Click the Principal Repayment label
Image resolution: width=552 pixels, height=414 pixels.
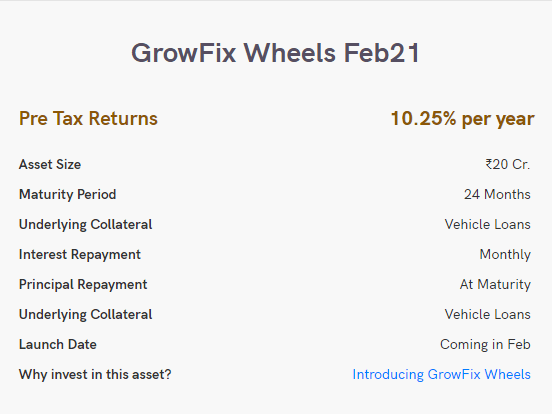pyautogui.click(x=83, y=284)
